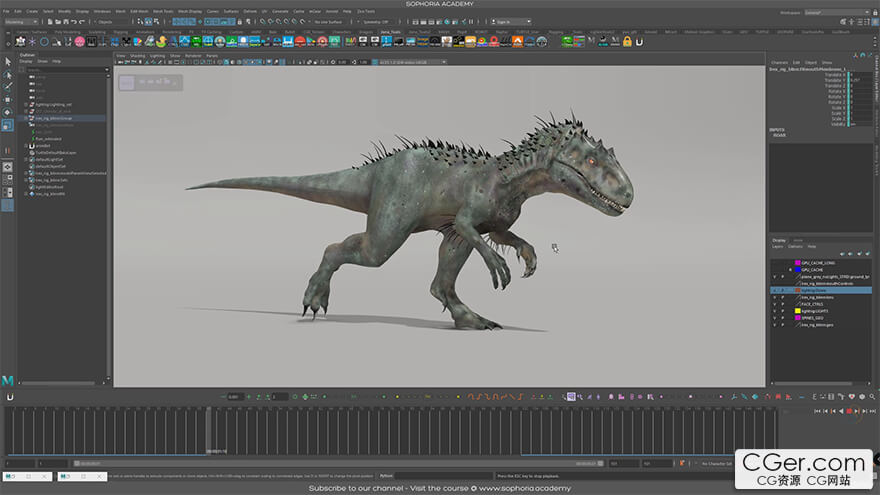Open the Outliner search filter dropdown arrow

point(107,70)
